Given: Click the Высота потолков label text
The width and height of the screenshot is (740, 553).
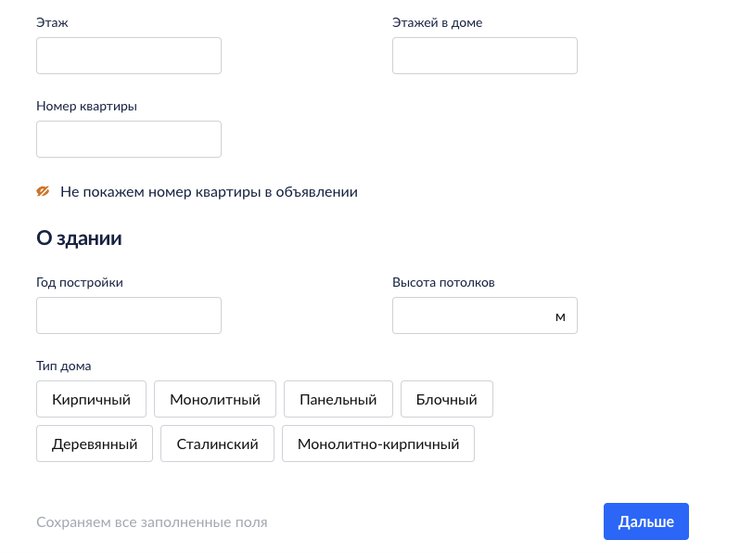Looking at the screenshot, I should coord(443,282).
